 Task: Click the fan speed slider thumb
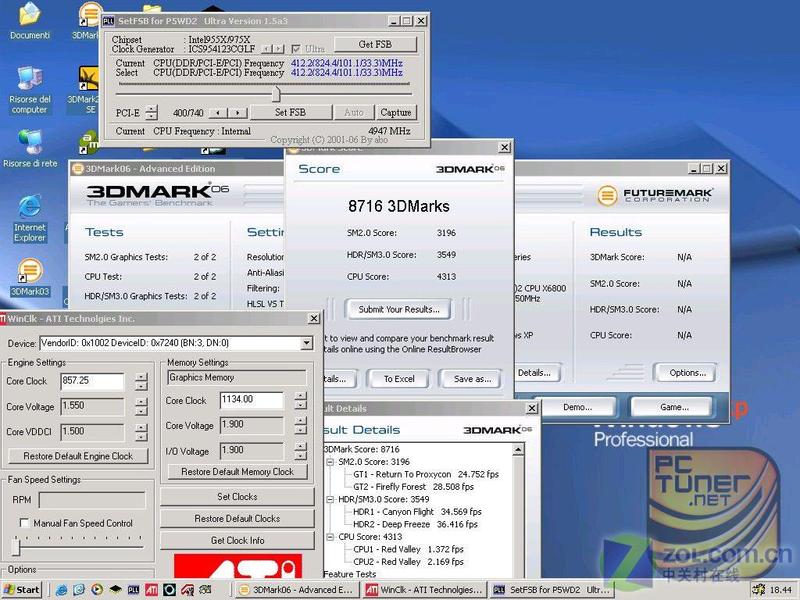pos(16,546)
